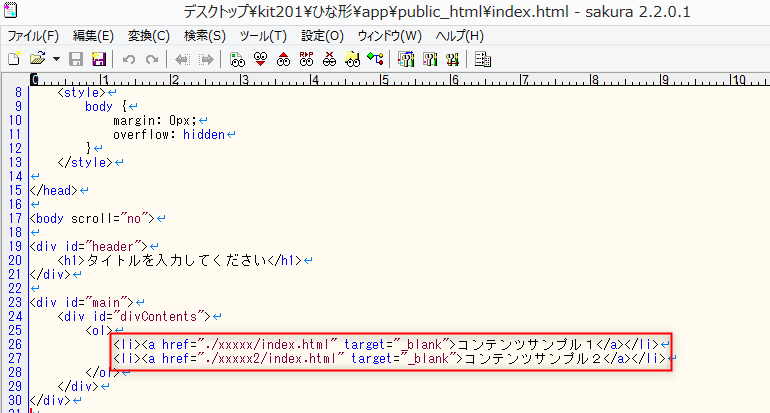The height and width of the screenshot is (413, 770).
Task: Click the closing </head> tag
Action: point(54,191)
